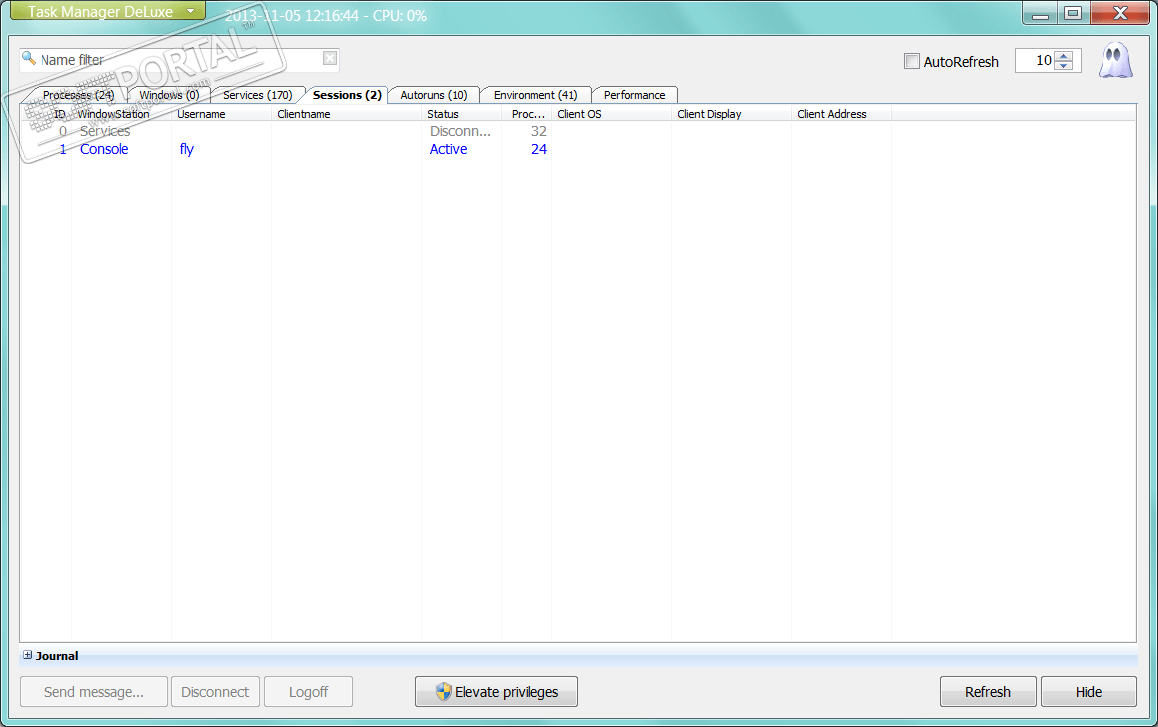Click Elevate privileges button
The width and height of the screenshot is (1158, 727).
tap(496, 692)
